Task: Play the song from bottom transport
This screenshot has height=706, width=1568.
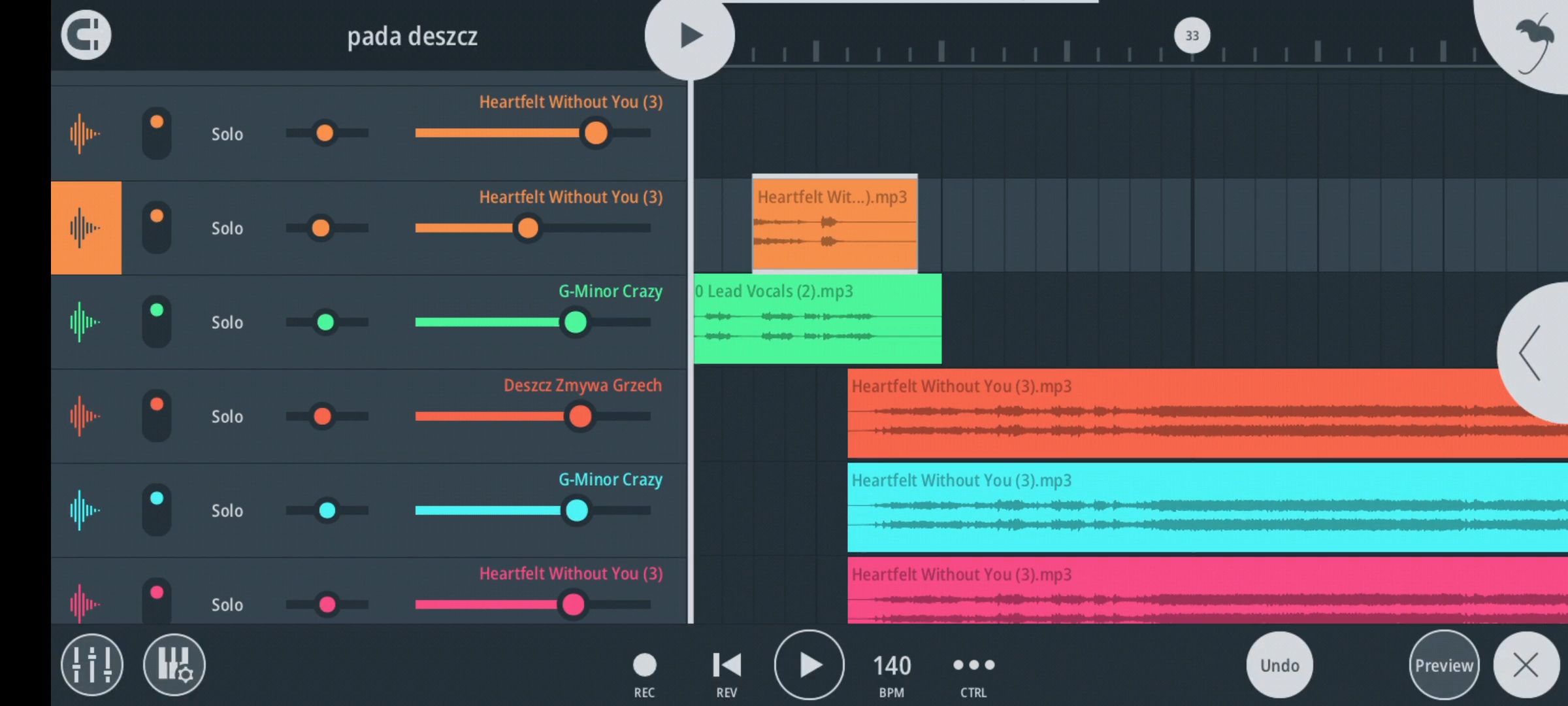Action: point(809,665)
